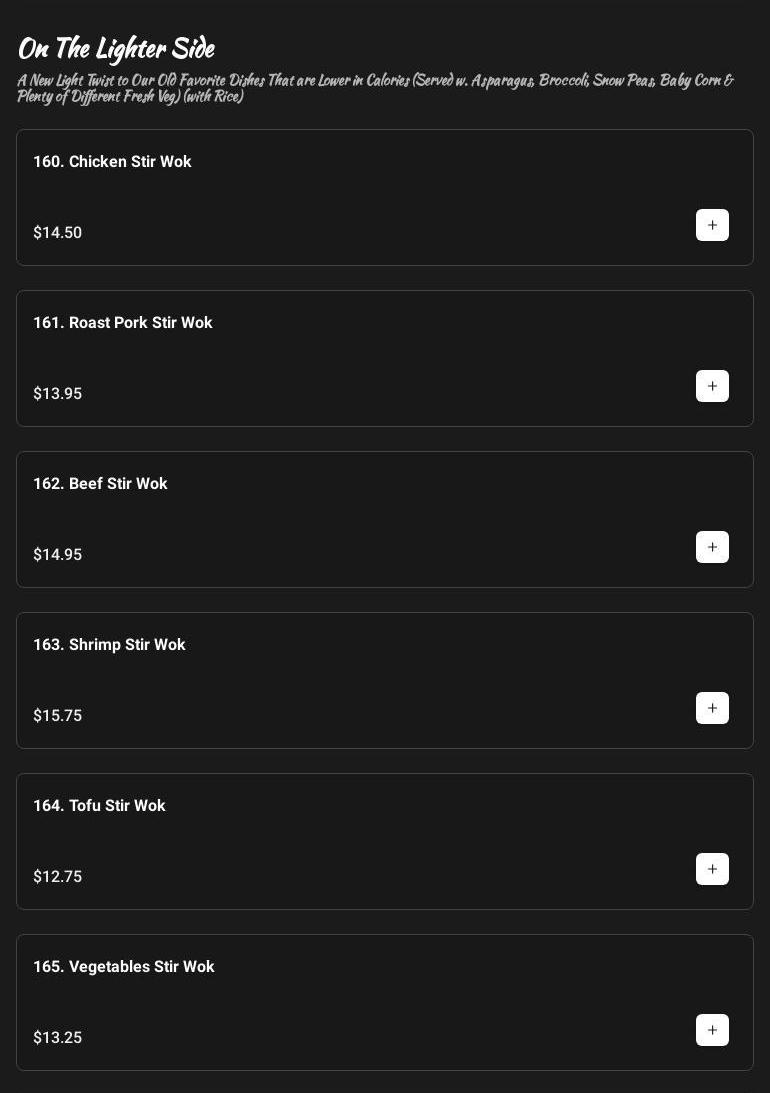The width and height of the screenshot is (770, 1093).
Task: Open 162. Beef Stir Wok details
Action: coord(100,484)
